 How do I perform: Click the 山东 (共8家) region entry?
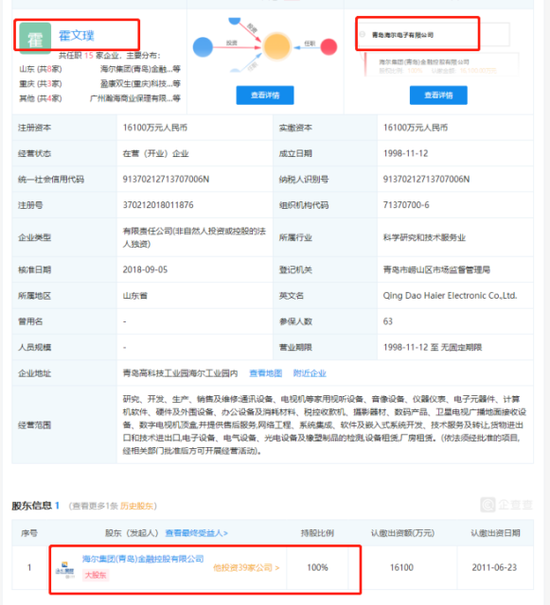point(41,69)
